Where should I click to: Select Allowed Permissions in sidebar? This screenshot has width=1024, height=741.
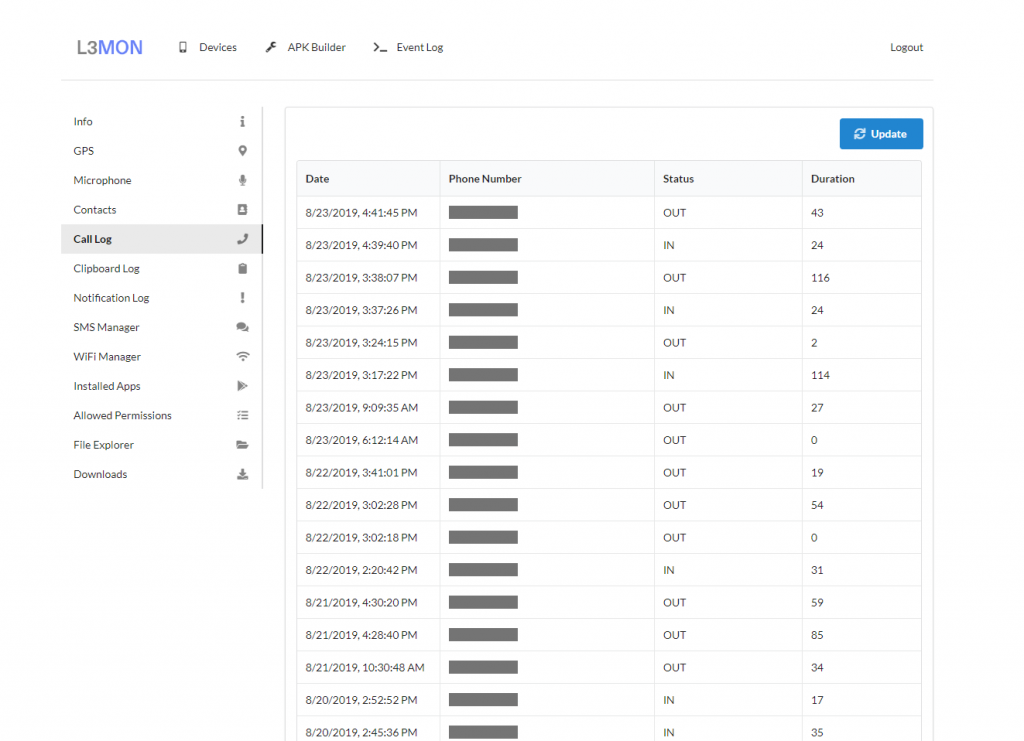tap(122, 416)
